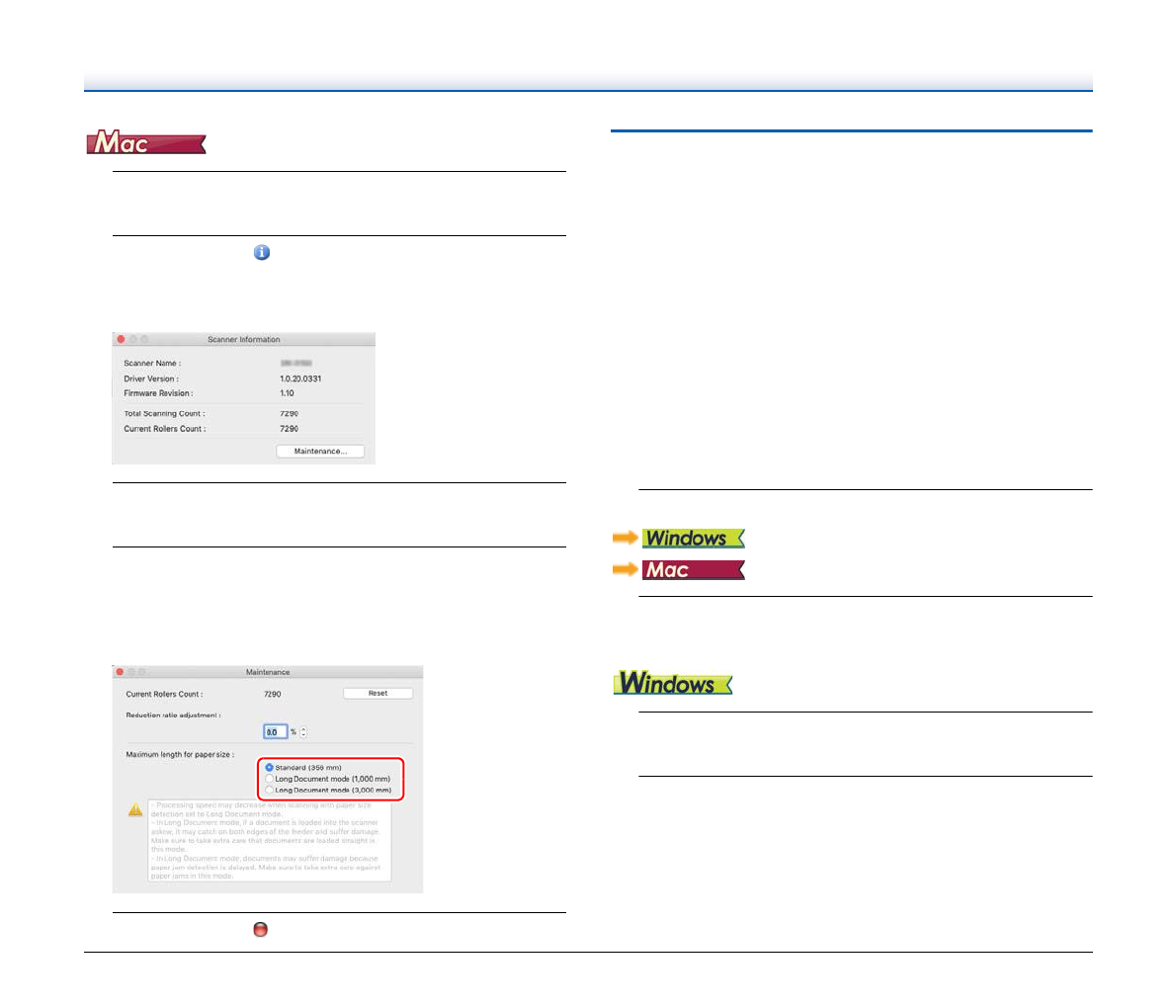1176x1008 pixels.
Task: Select the Standard (356 mm) option
Action: point(270,768)
